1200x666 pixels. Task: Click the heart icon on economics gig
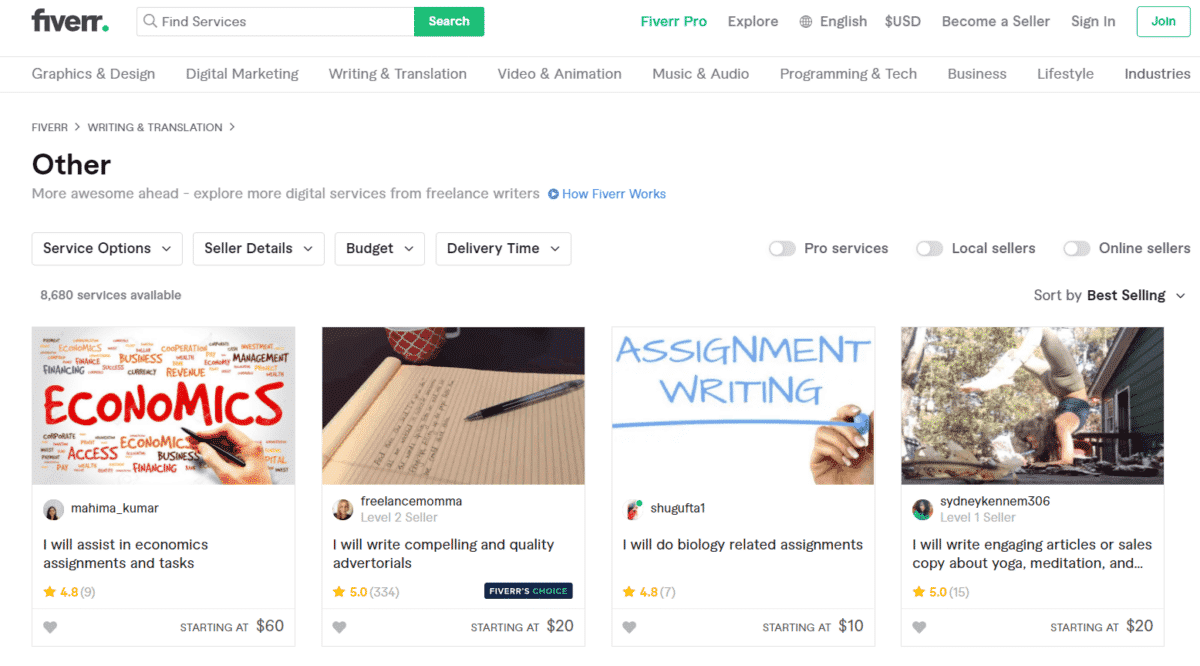pos(50,627)
